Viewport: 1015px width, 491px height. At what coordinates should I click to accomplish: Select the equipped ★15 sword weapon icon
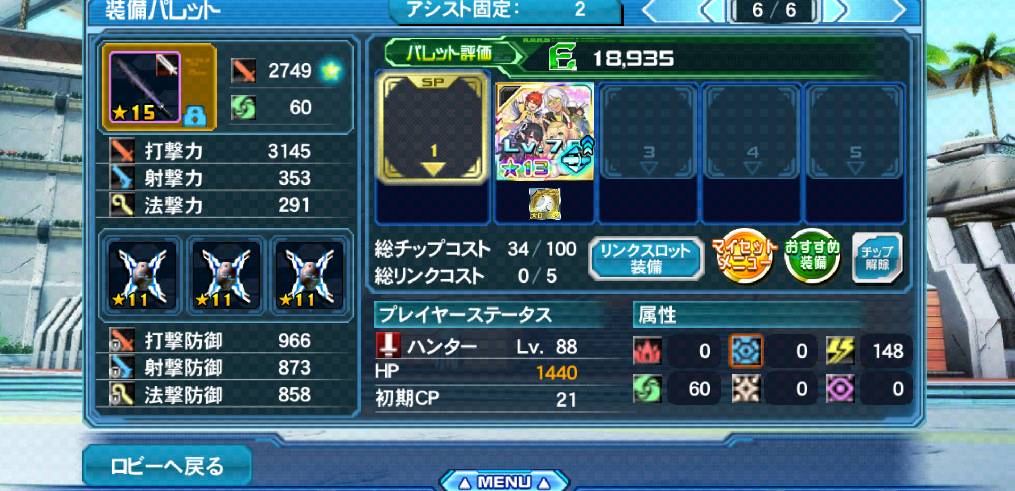pyautogui.click(x=146, y=88)
